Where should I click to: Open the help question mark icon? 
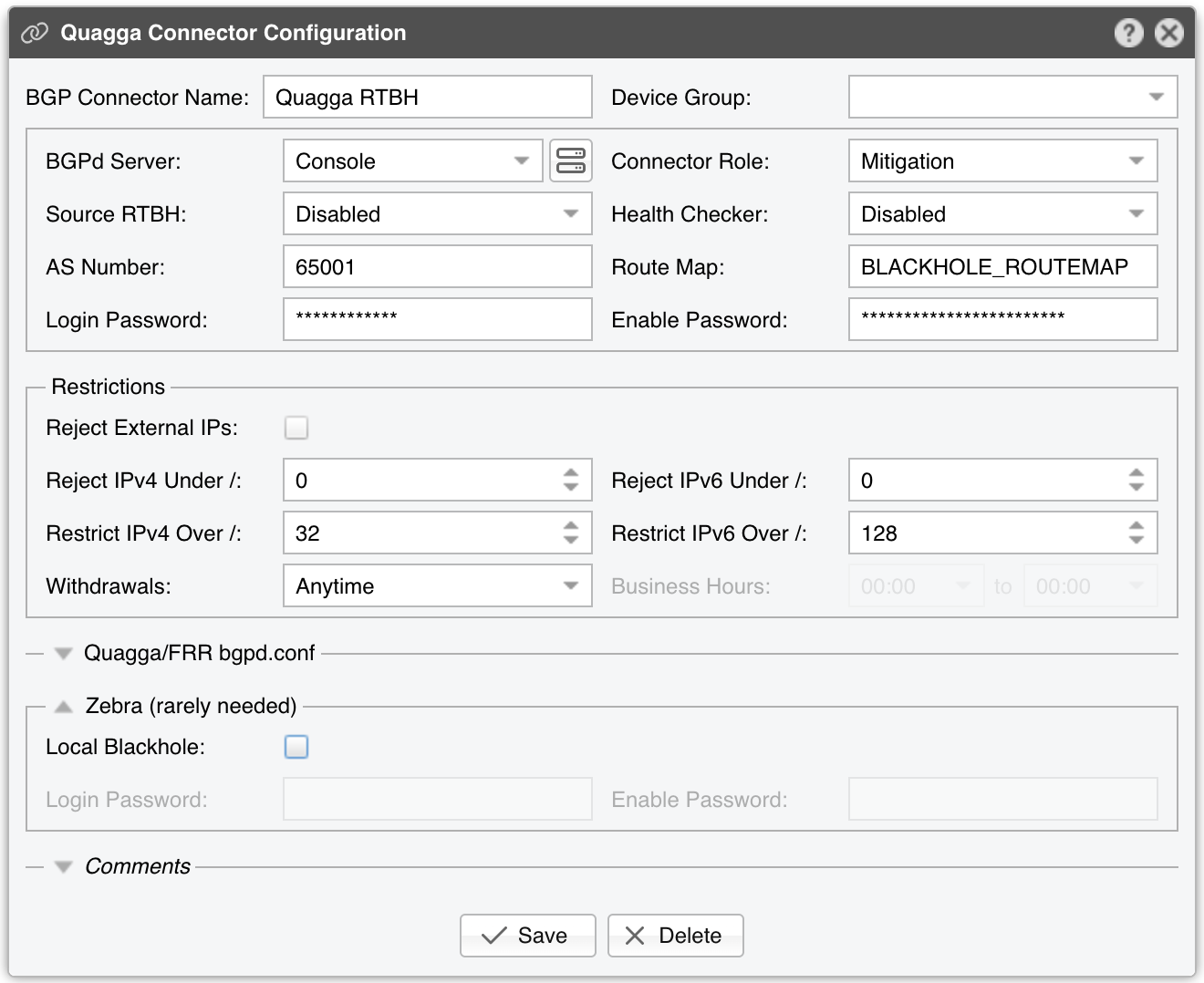coord(1128,33)
